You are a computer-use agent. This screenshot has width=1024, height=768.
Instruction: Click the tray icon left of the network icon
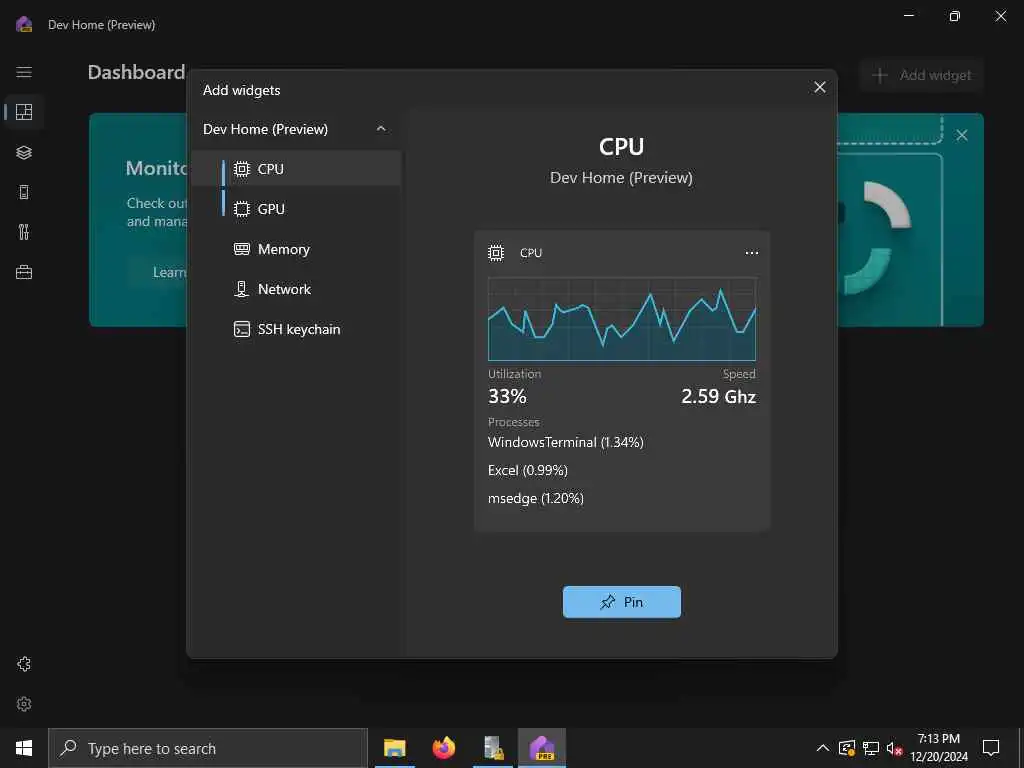[x=846, y=748]
